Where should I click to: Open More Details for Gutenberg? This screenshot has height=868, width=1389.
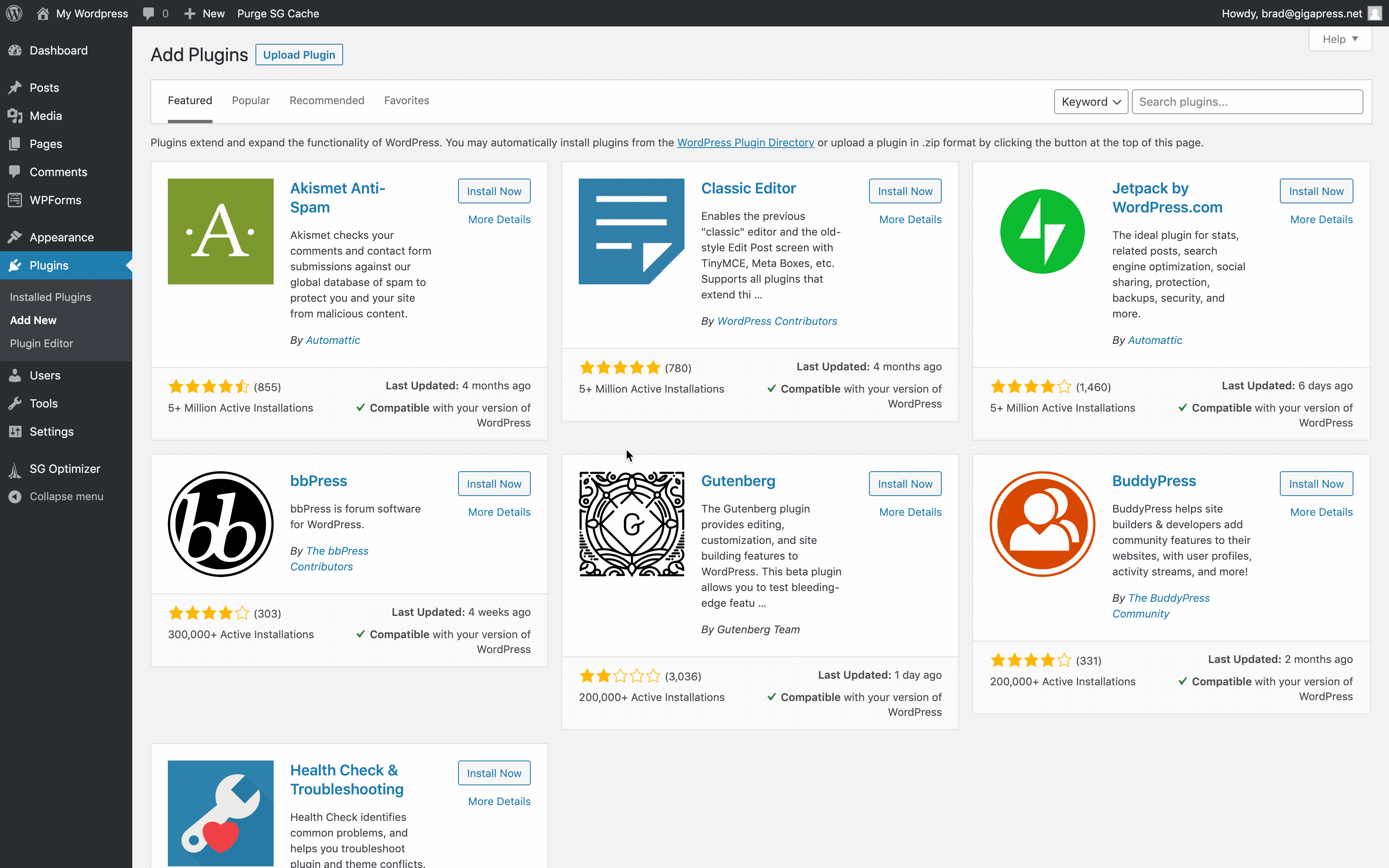(910, 512)
